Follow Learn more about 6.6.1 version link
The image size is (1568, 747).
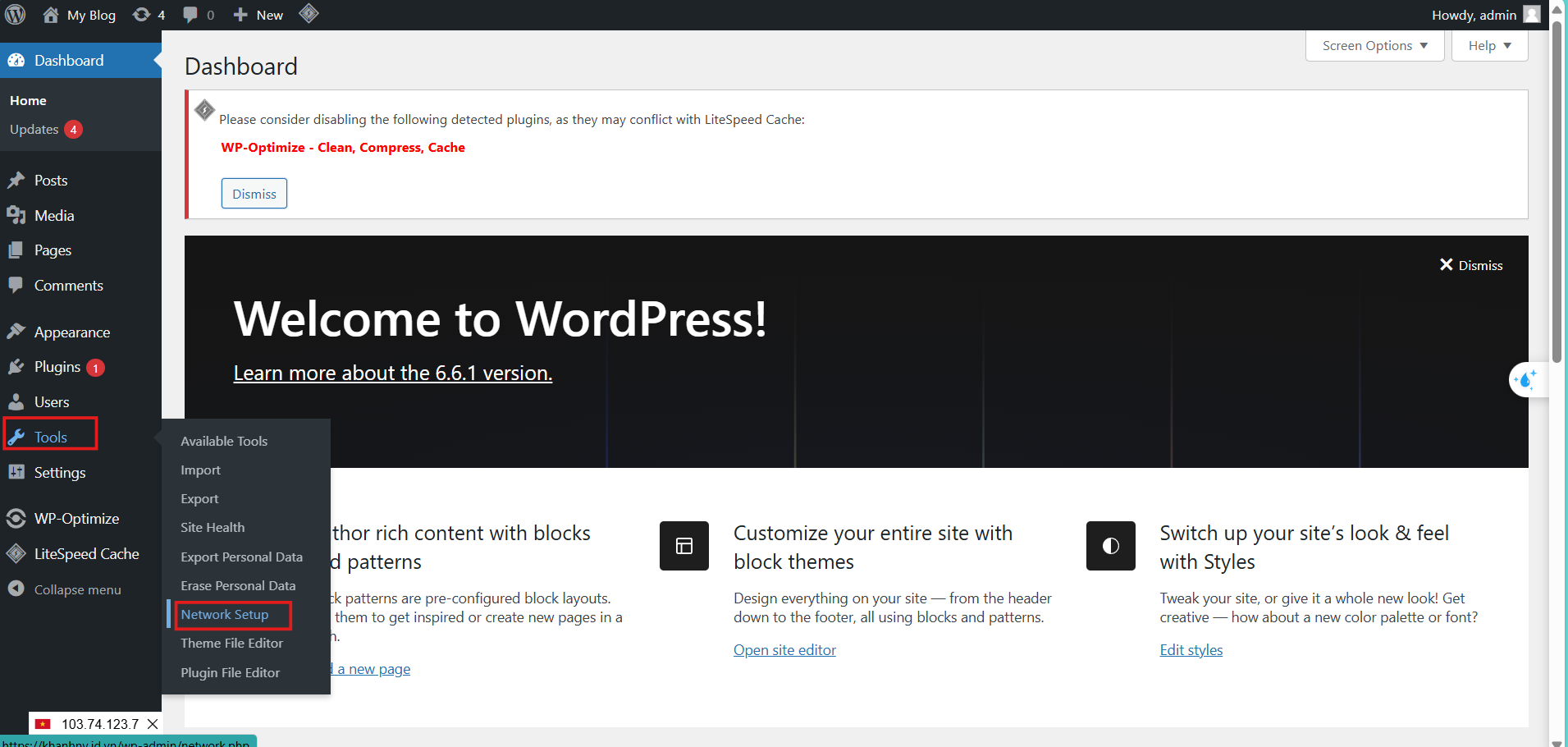393,373
